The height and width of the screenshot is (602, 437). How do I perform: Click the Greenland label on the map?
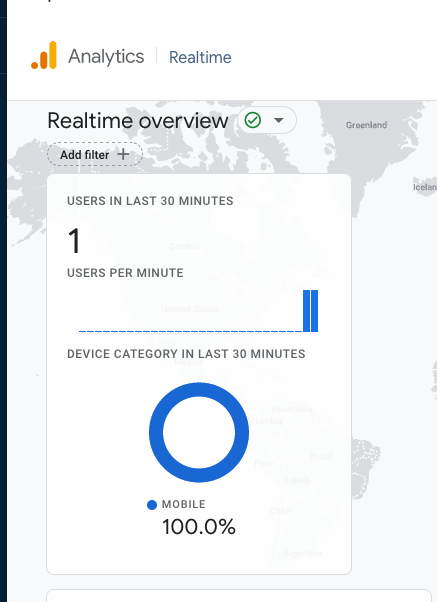(366, 125)
